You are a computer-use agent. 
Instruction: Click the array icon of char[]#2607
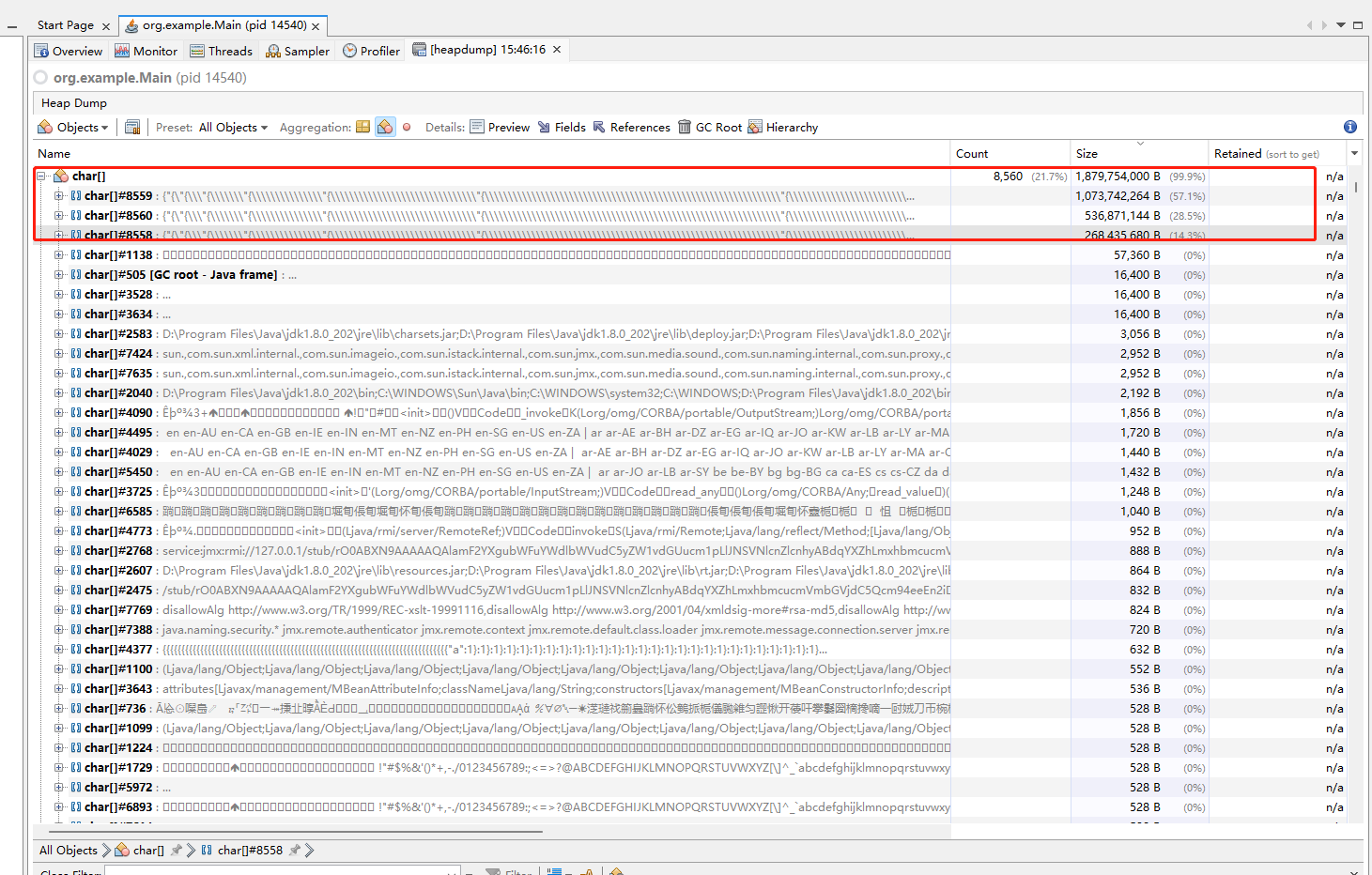[x=76, y=571]
